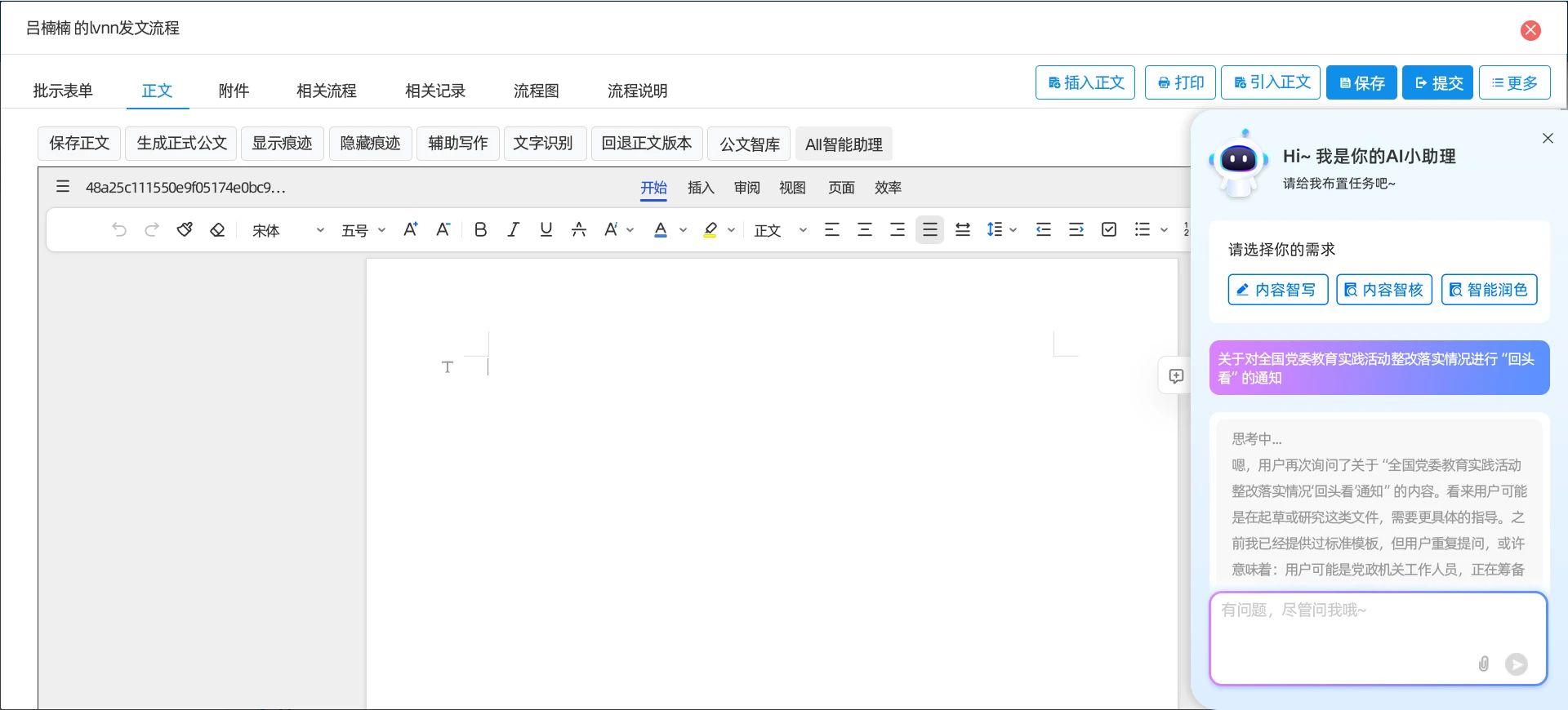Click the 提交 button
Screen dimensions: 1568x710
(1437, 82)
